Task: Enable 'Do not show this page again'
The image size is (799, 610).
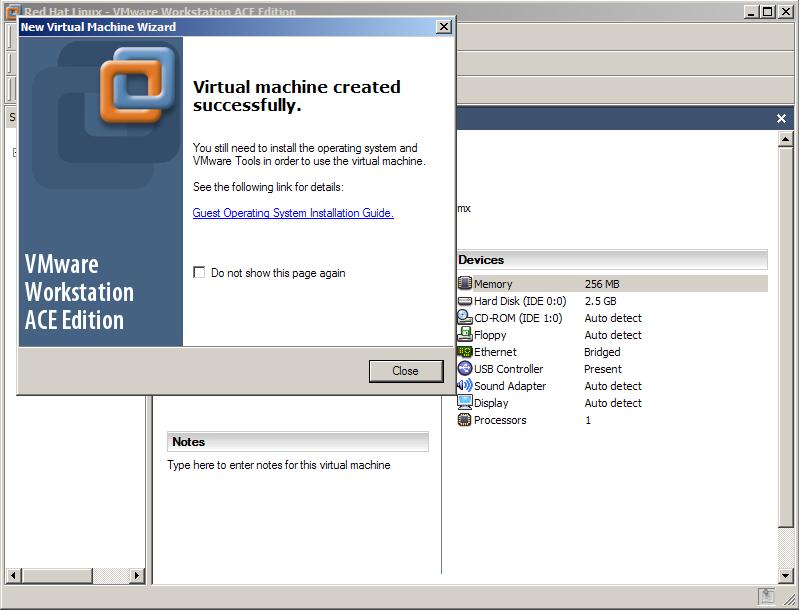Action: coord(199,273)
